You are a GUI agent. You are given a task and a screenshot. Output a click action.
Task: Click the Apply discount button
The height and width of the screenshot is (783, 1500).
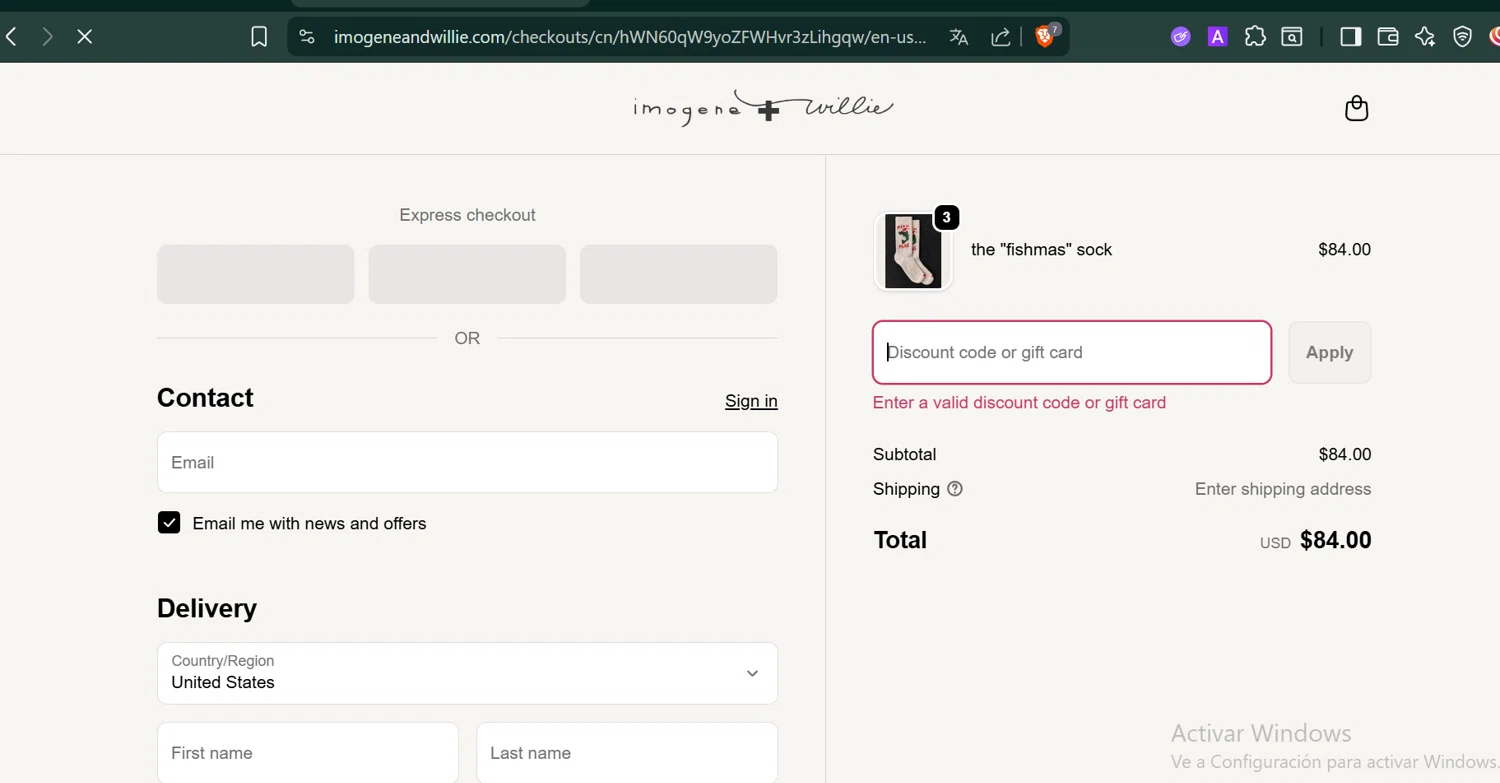click(1329, 352)
